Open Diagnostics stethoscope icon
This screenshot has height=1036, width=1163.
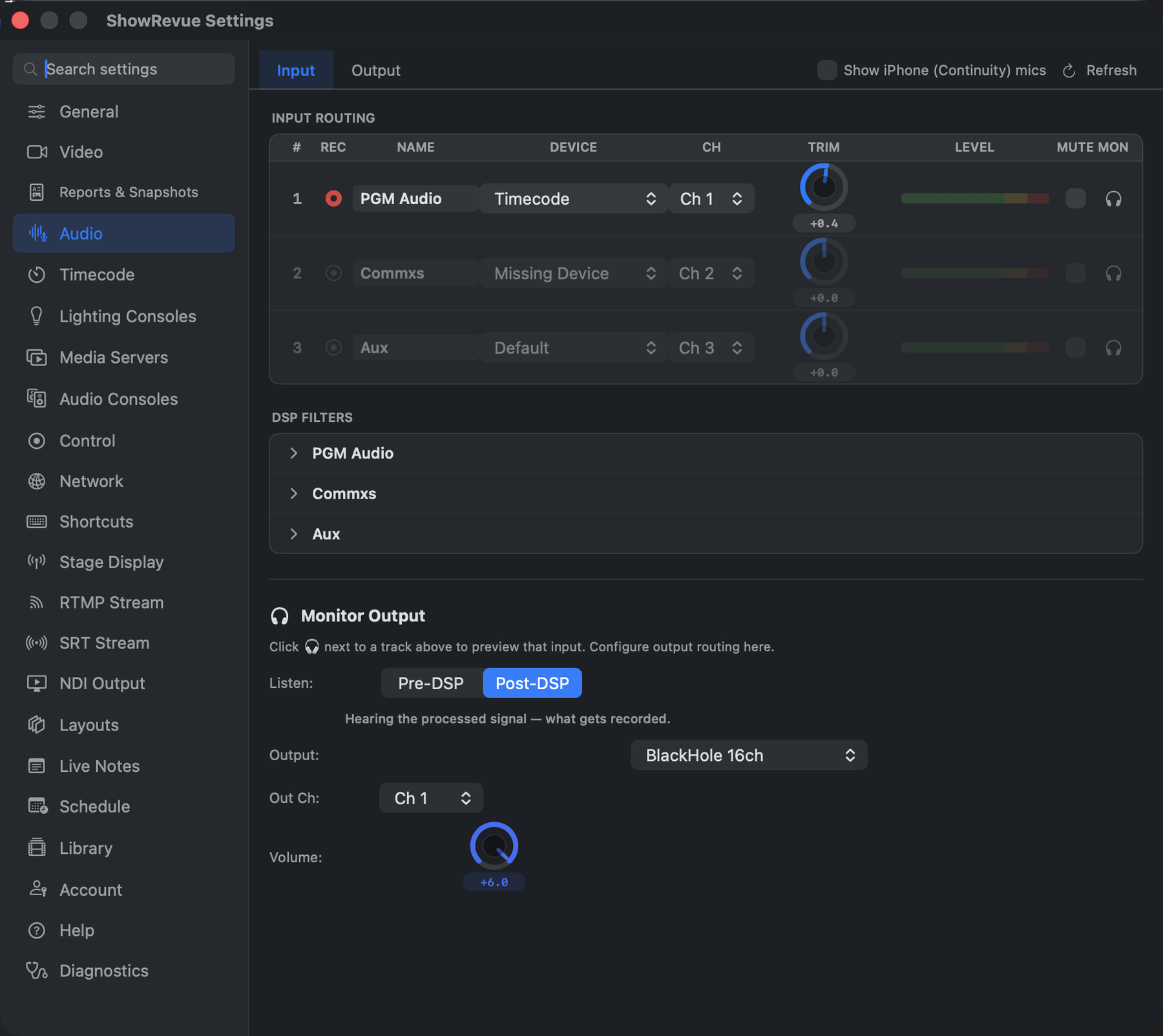click(37, 971)
